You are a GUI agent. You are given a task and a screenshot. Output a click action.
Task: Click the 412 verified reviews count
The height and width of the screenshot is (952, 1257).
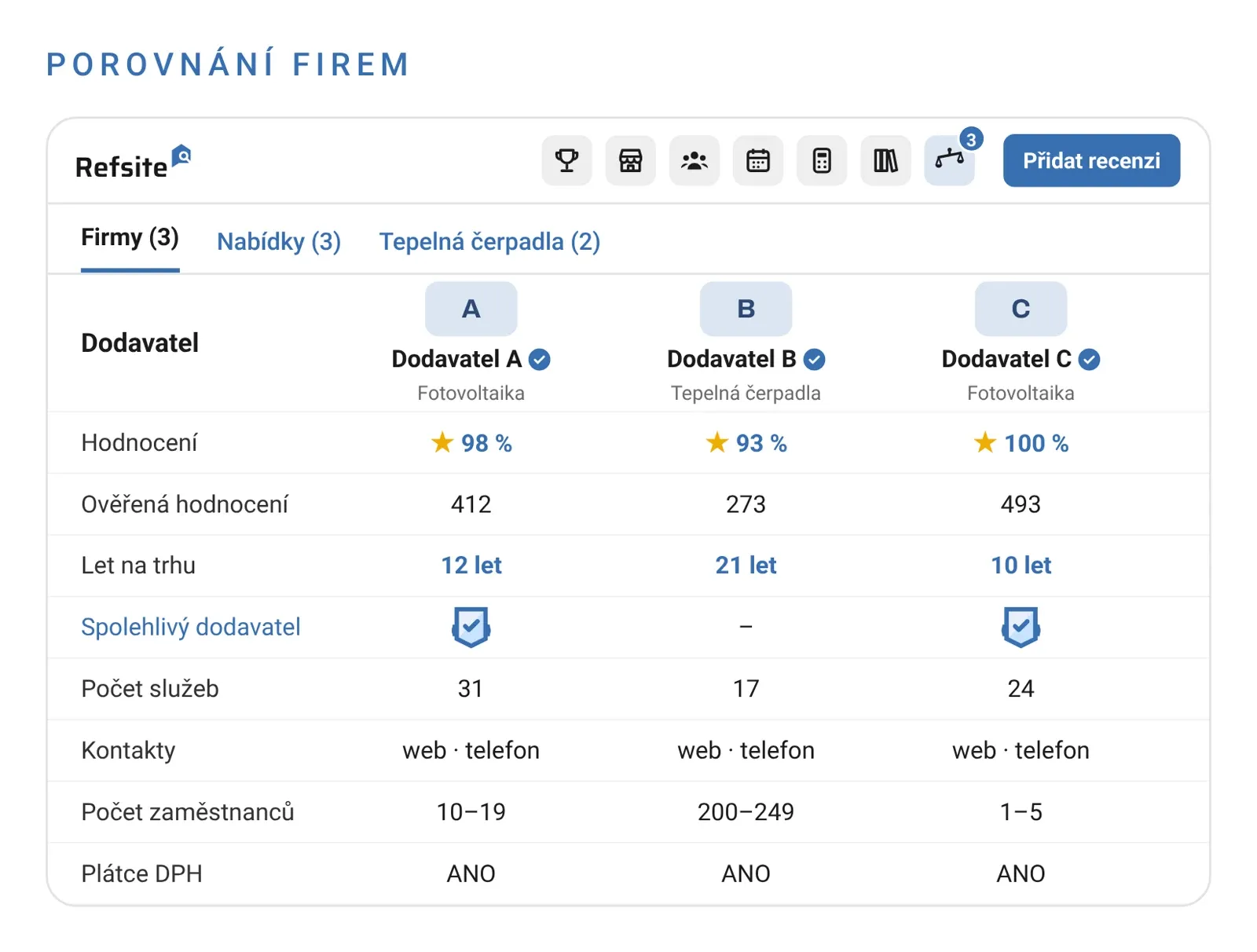tap(471, 504)
